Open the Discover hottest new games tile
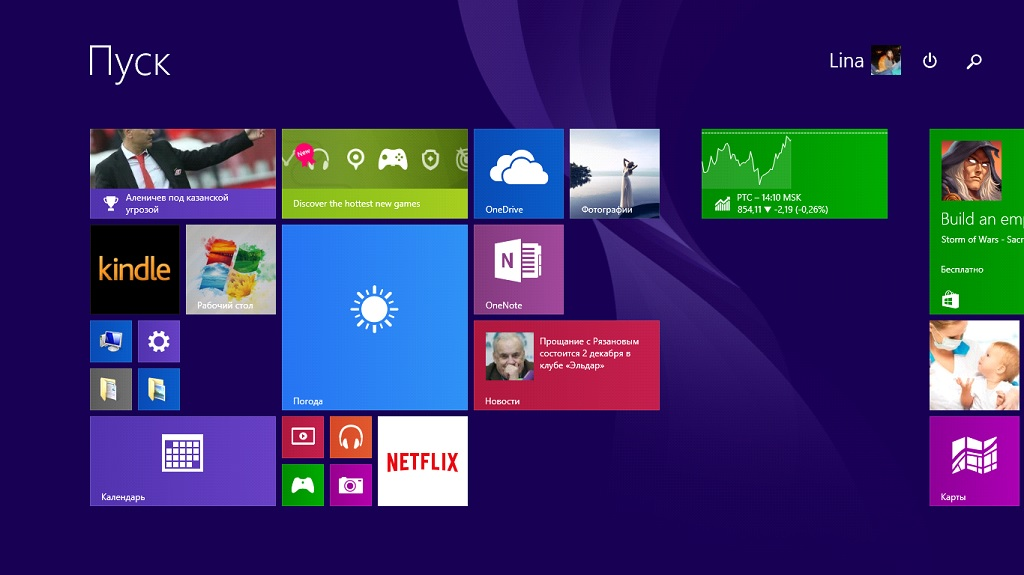The height and width of the screenshot is (575, 1024). point(375,174)
